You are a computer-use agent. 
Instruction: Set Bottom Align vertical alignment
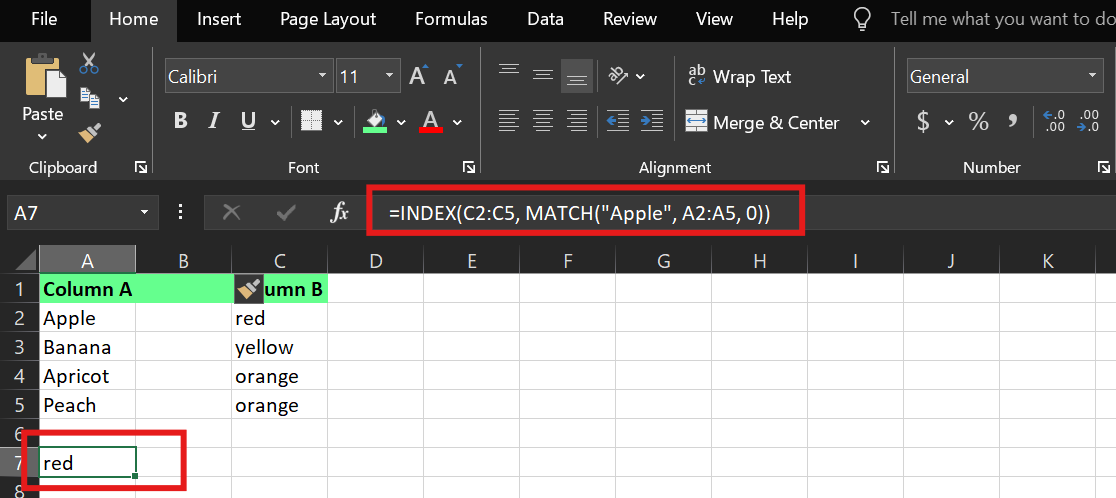[577, 75]
